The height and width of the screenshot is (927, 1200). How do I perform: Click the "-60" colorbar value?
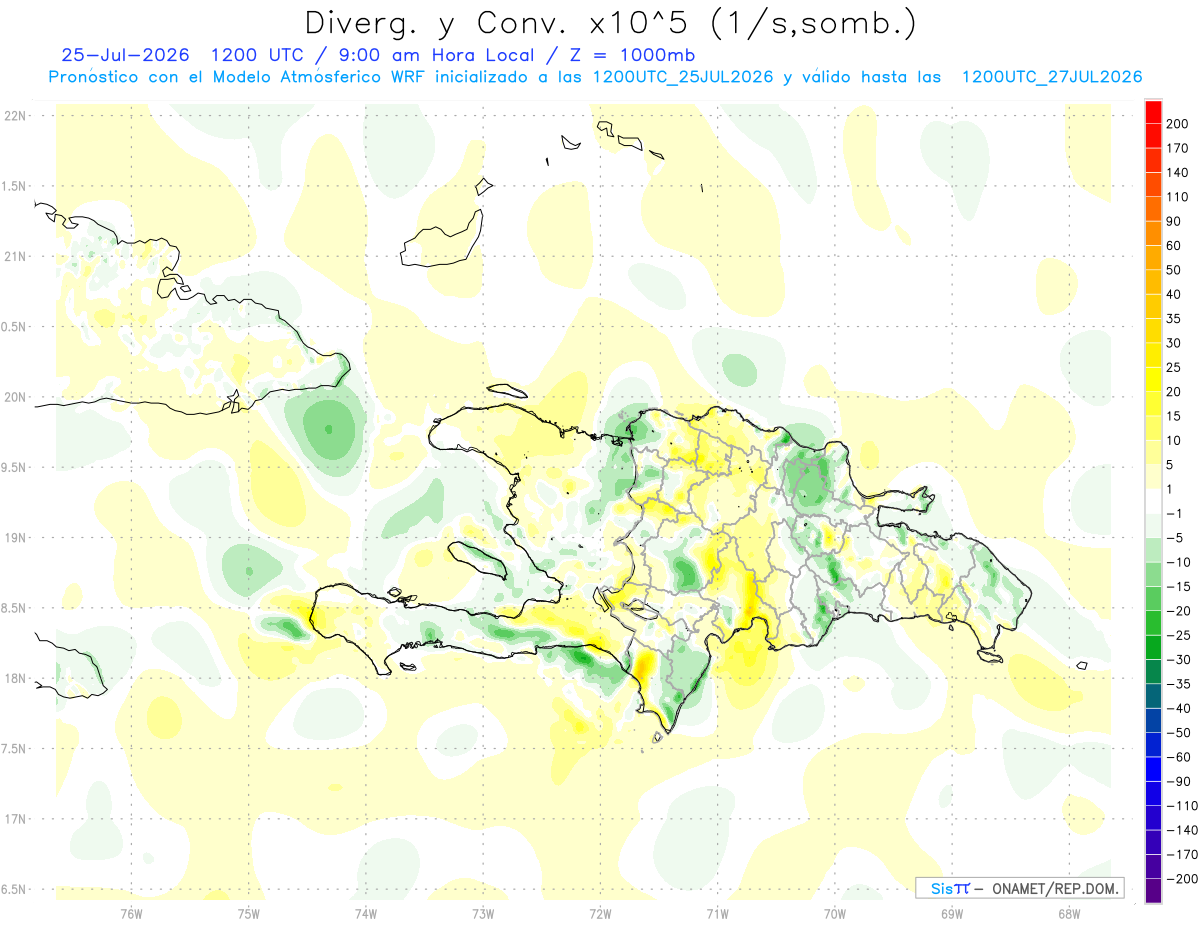pyautogui.click(x=1177, y=757)
